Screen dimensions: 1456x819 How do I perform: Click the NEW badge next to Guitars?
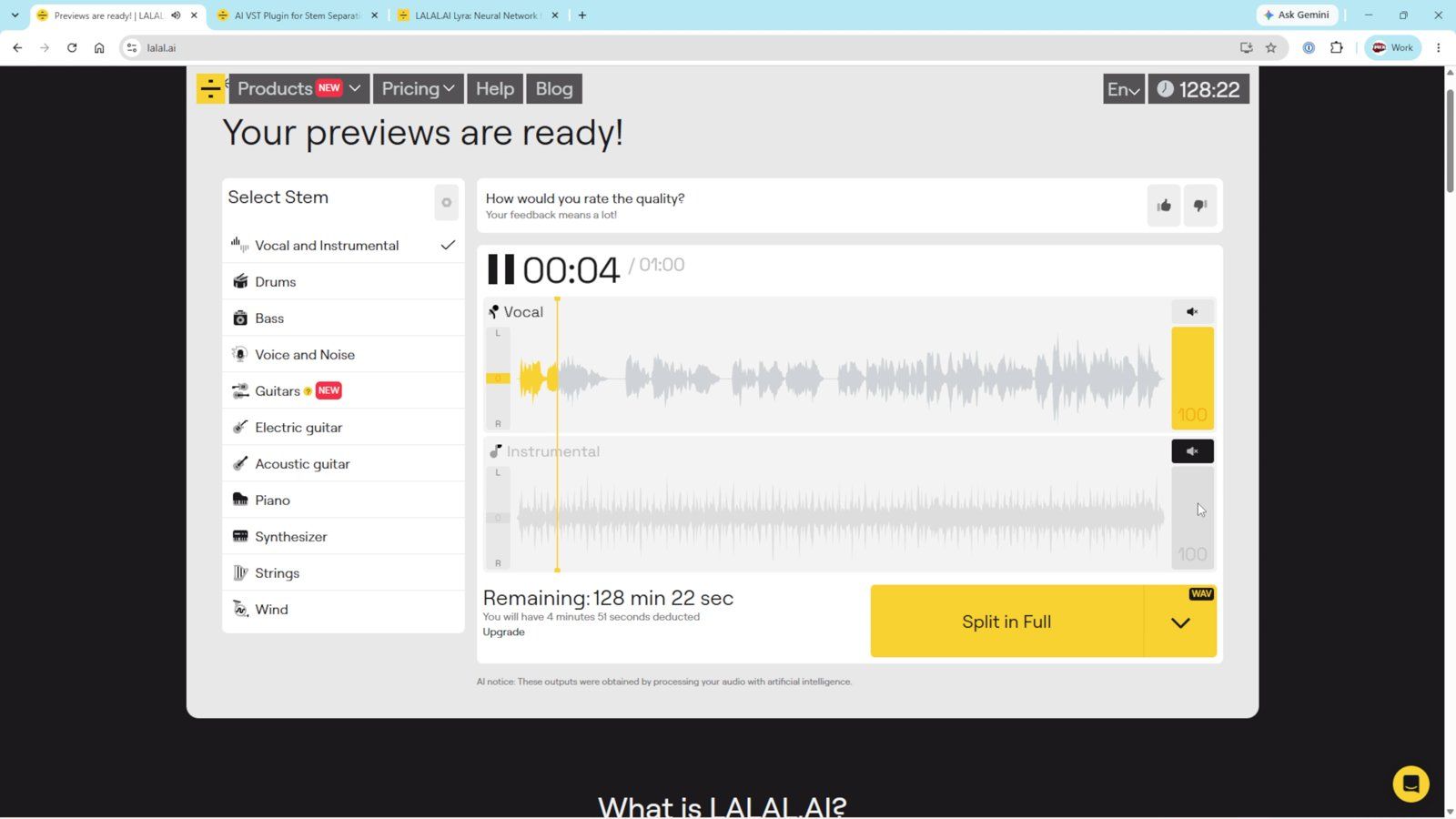[329, 390]
